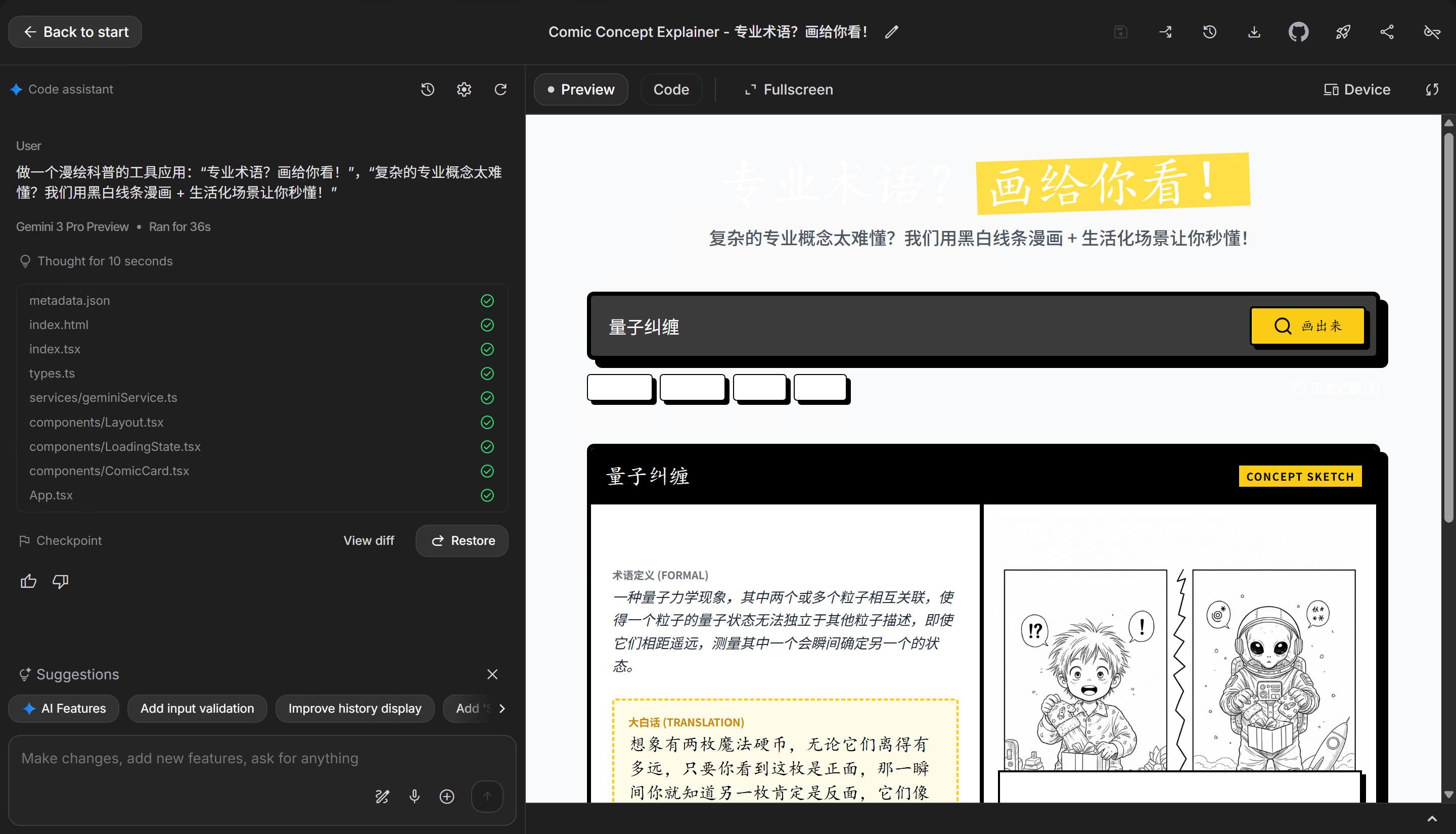Reload the preview with refresh icon
The width and height of the screenshot is (1456, 834).
tap(1431, 89)
